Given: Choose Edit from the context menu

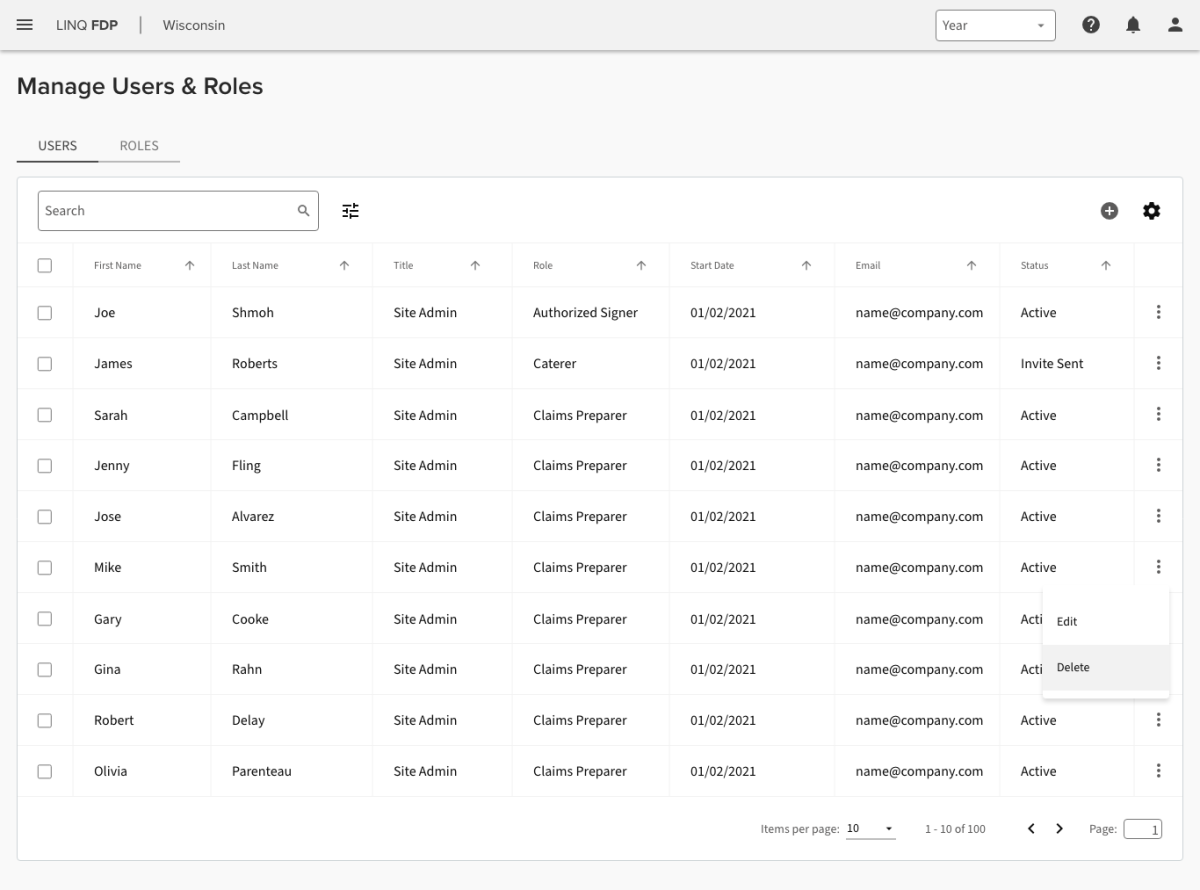Looking at the screenshot, I should (x=1067, y=621).
